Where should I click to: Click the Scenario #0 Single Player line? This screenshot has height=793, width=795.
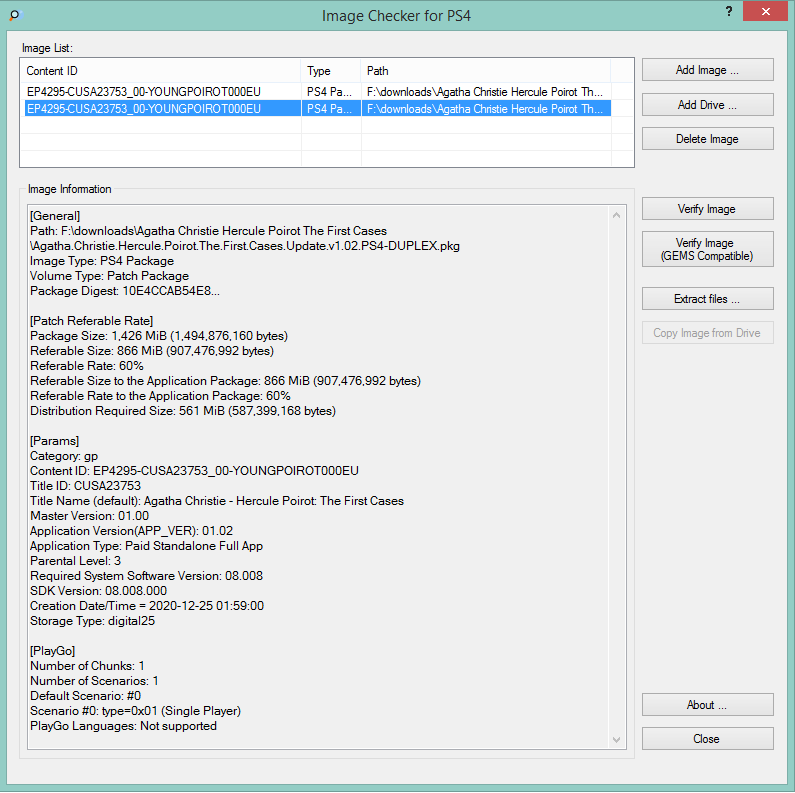[x=135, y=711]
